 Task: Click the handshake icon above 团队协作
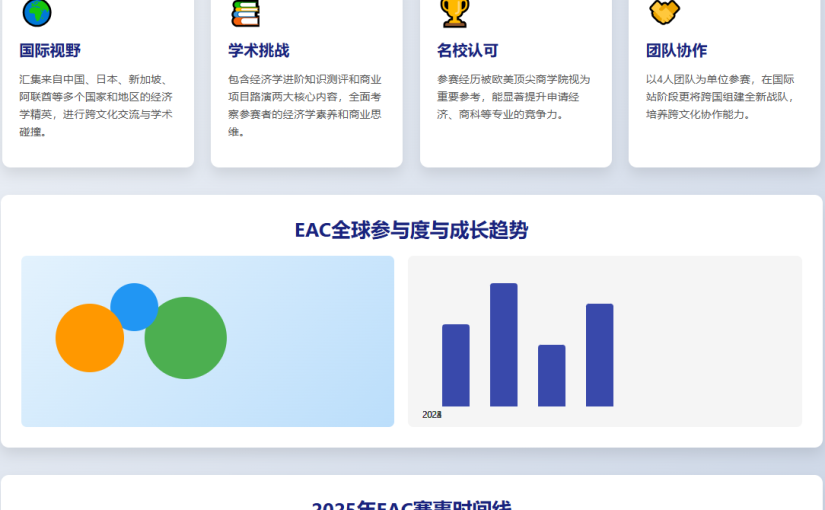(664, 12)
